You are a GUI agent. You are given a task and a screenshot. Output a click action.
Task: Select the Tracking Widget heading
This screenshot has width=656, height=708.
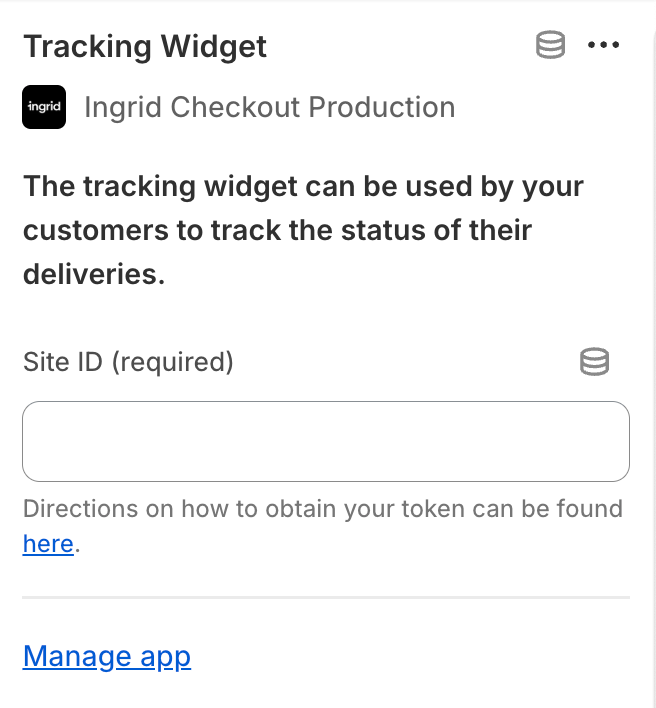coord(145,47)
